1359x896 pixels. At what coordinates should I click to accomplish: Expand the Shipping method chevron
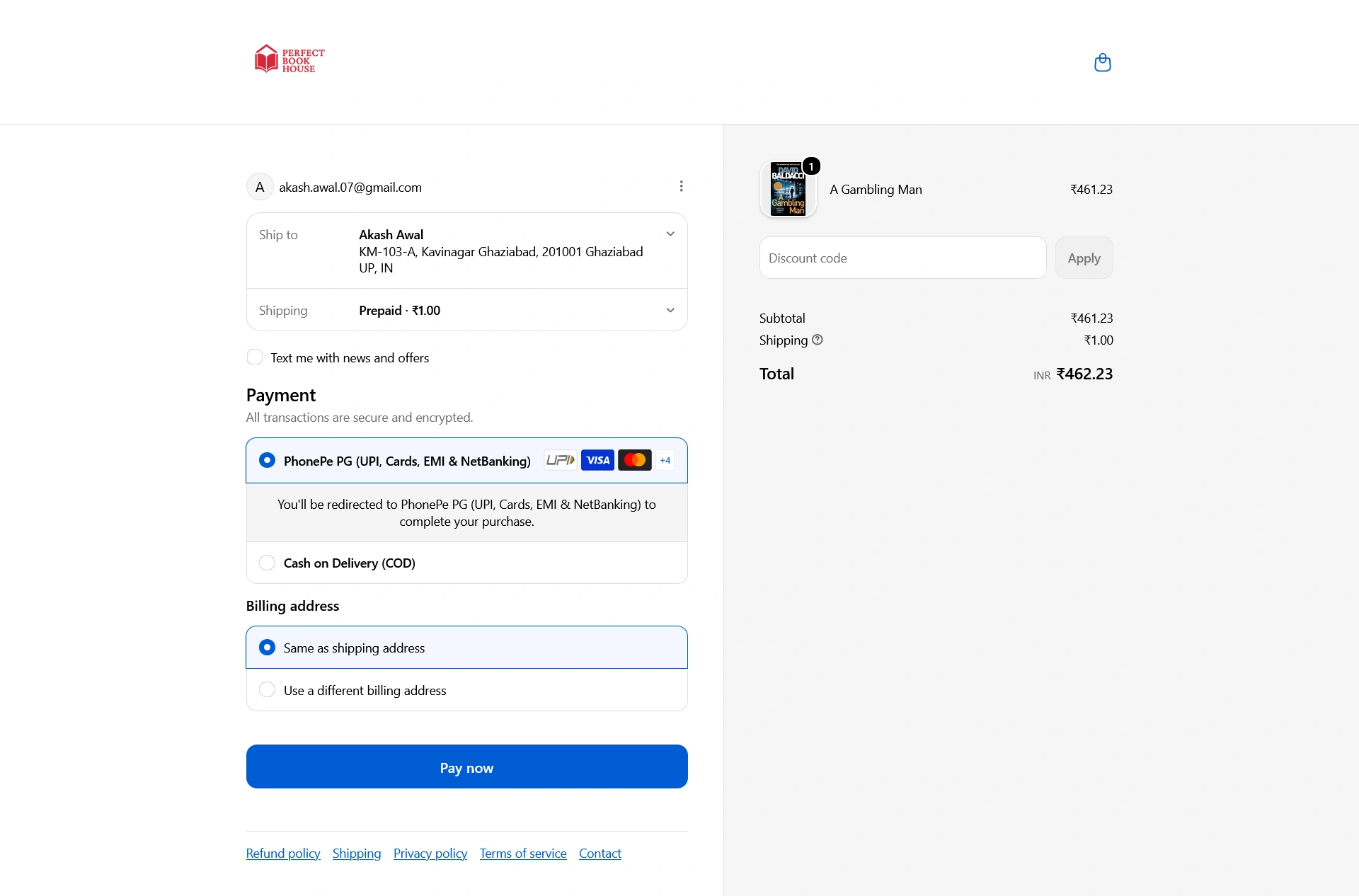[670, 310]
